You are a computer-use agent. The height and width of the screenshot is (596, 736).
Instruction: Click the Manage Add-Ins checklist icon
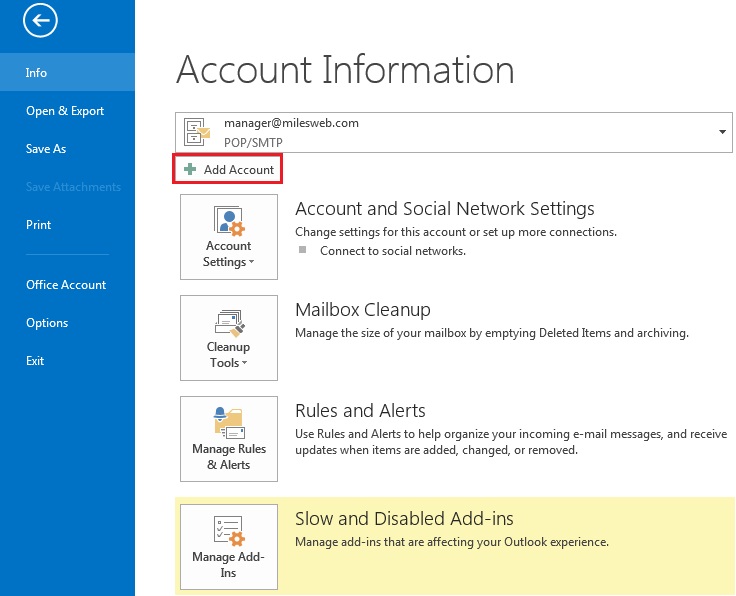[229, 530]
